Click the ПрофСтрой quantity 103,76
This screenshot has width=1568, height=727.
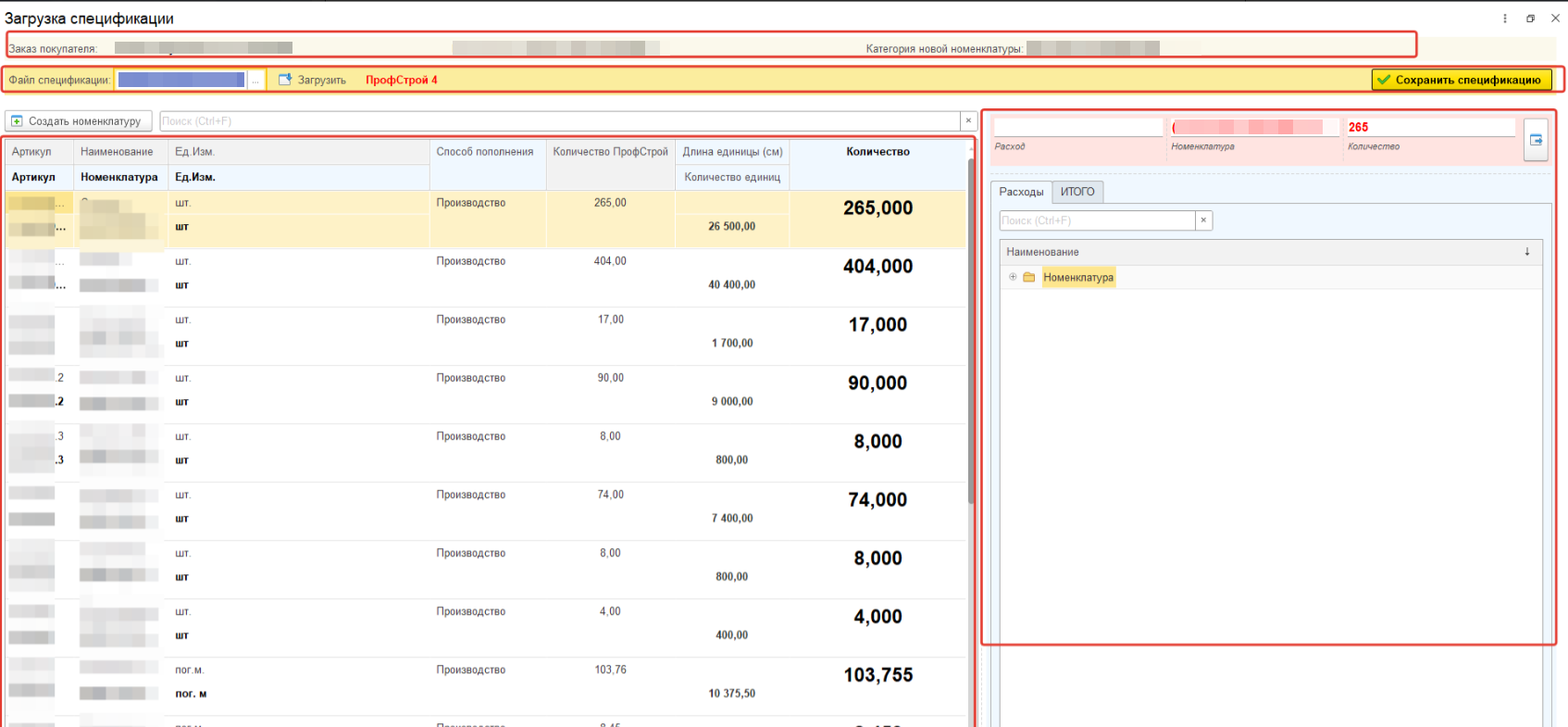(611, 670)
